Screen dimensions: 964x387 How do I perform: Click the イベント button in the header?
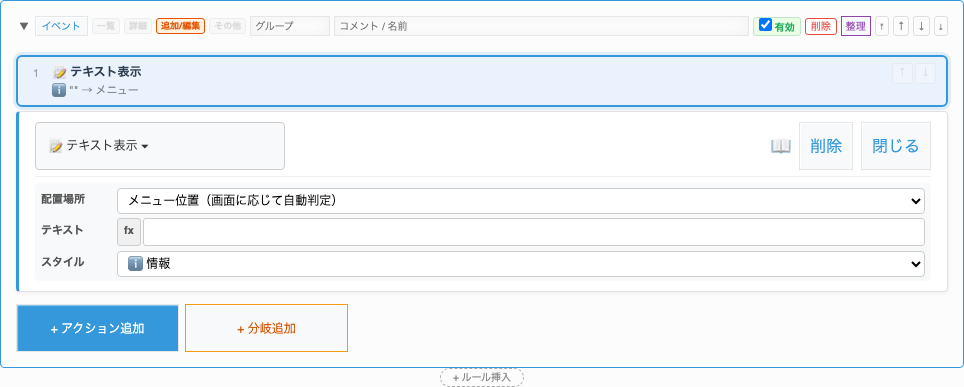[x=61, y=26]
